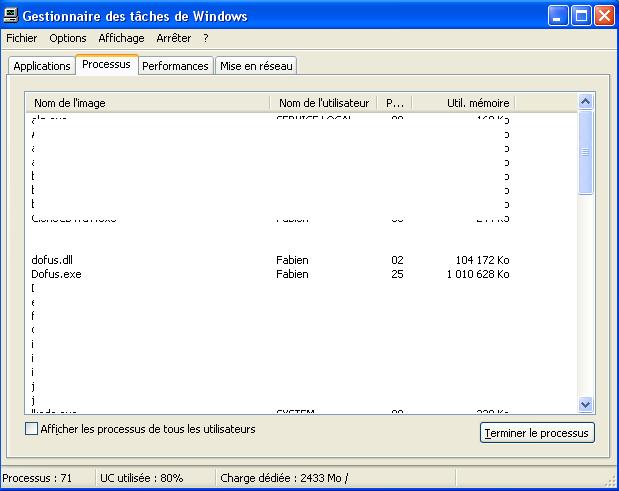Viewport: 619px width, 491px height.
Task: Switch to the Applications tab
Action: pos(42,66)
